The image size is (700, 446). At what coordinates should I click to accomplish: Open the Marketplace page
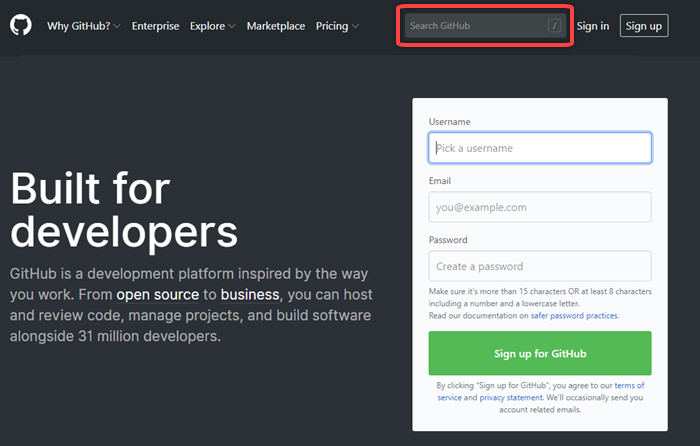click(x=276, y=26)
